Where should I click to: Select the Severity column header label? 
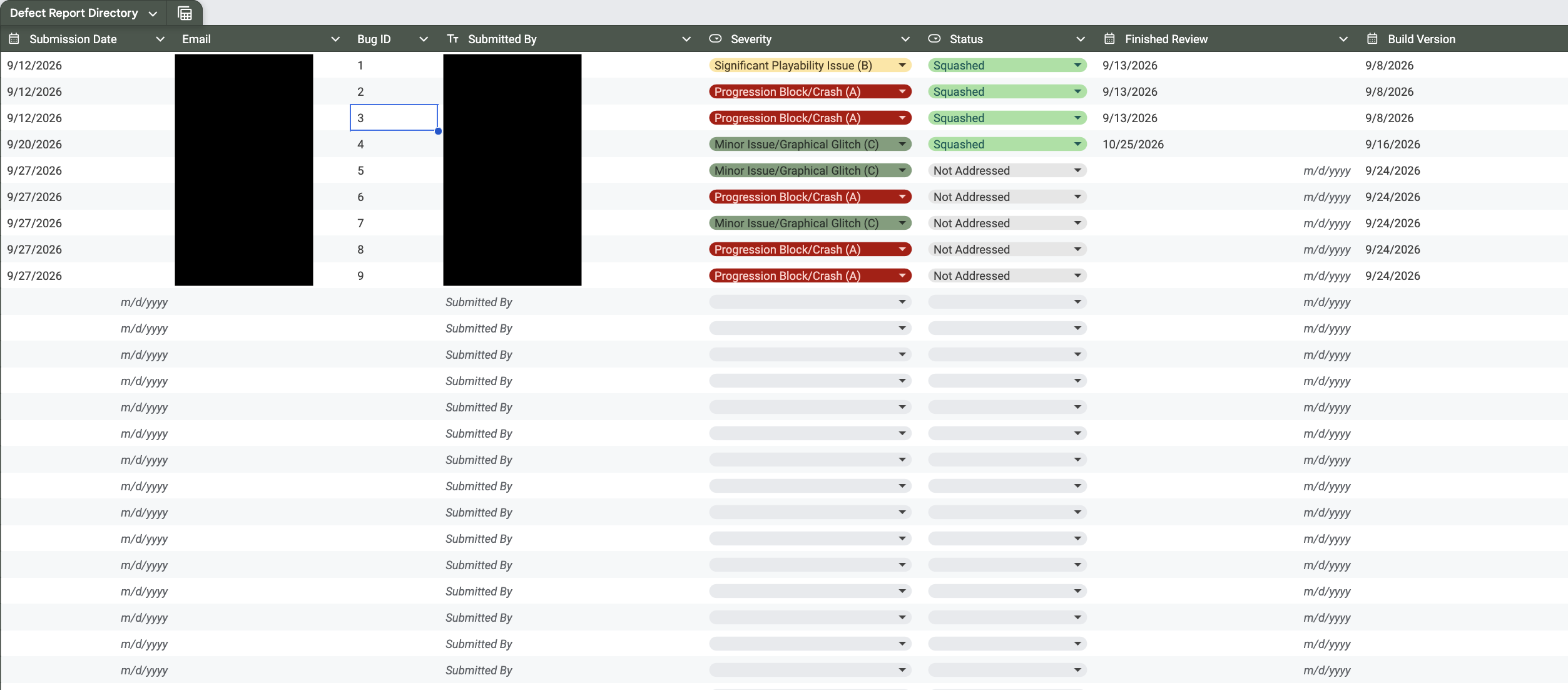[x=751, y=39]
